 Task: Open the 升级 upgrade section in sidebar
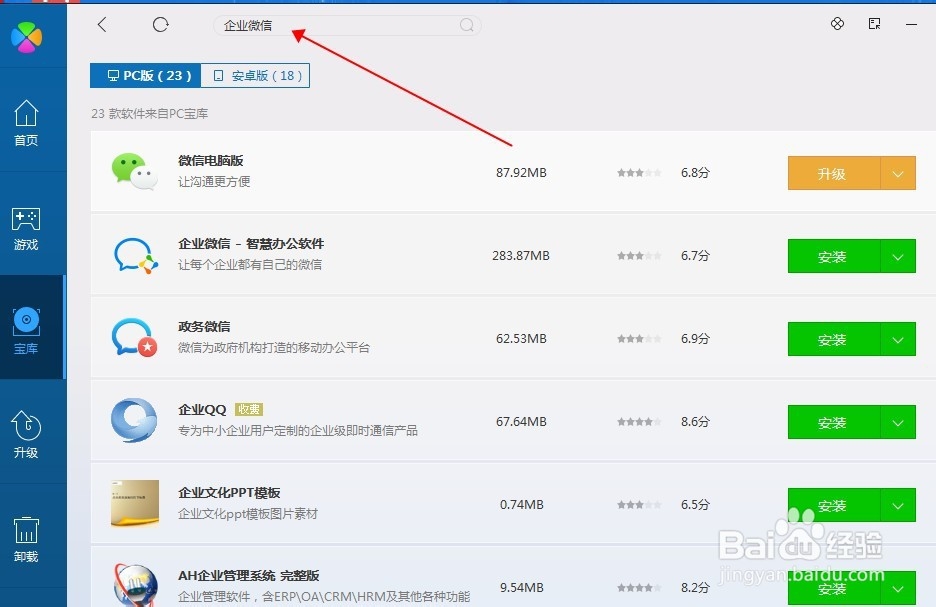pyautogui.click(x=26, y=435)
